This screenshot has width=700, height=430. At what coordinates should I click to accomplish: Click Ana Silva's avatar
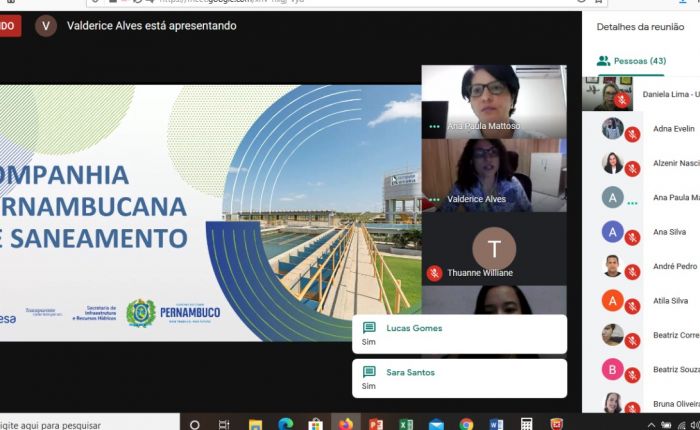coord(612,232)
